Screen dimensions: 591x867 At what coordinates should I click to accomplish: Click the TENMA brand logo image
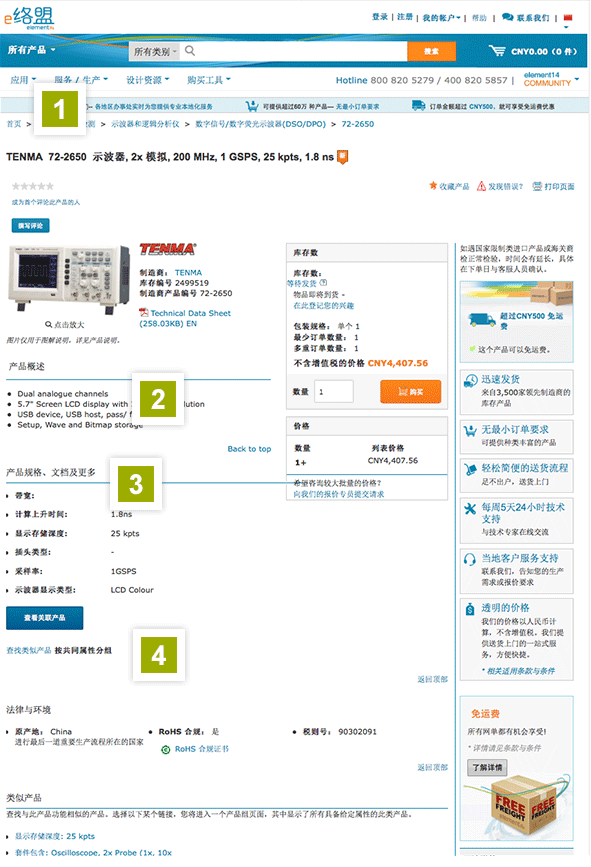pyautogui.click(x=168, y=249)
